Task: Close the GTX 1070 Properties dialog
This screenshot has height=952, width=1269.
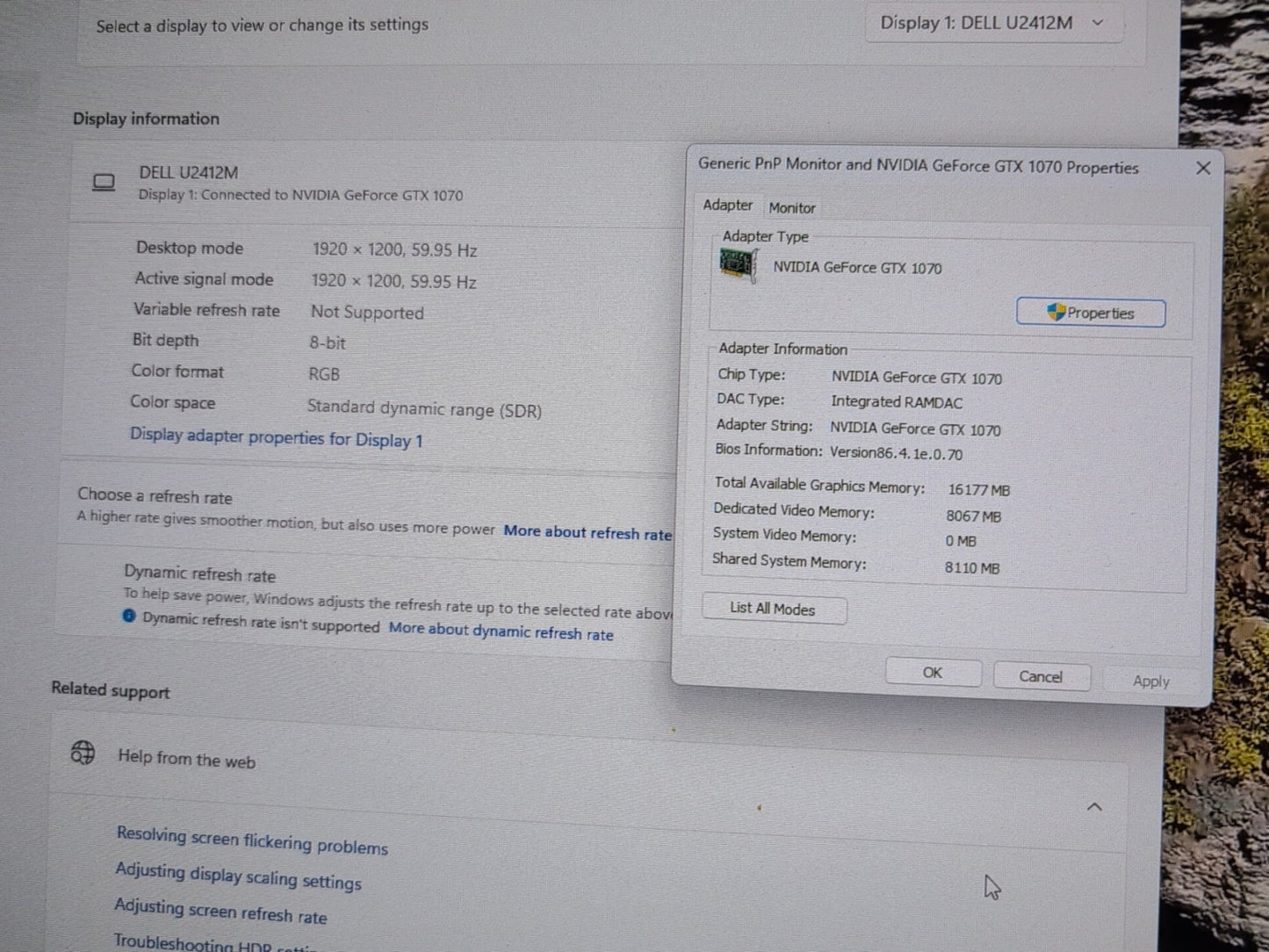Action: click(1203, 168)
